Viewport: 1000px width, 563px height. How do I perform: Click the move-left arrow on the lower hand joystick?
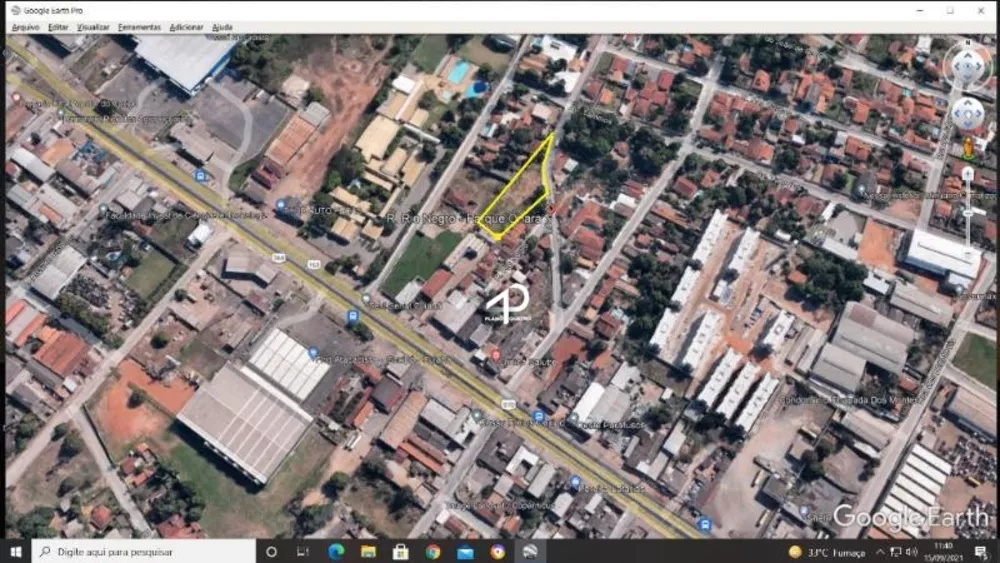957,113
